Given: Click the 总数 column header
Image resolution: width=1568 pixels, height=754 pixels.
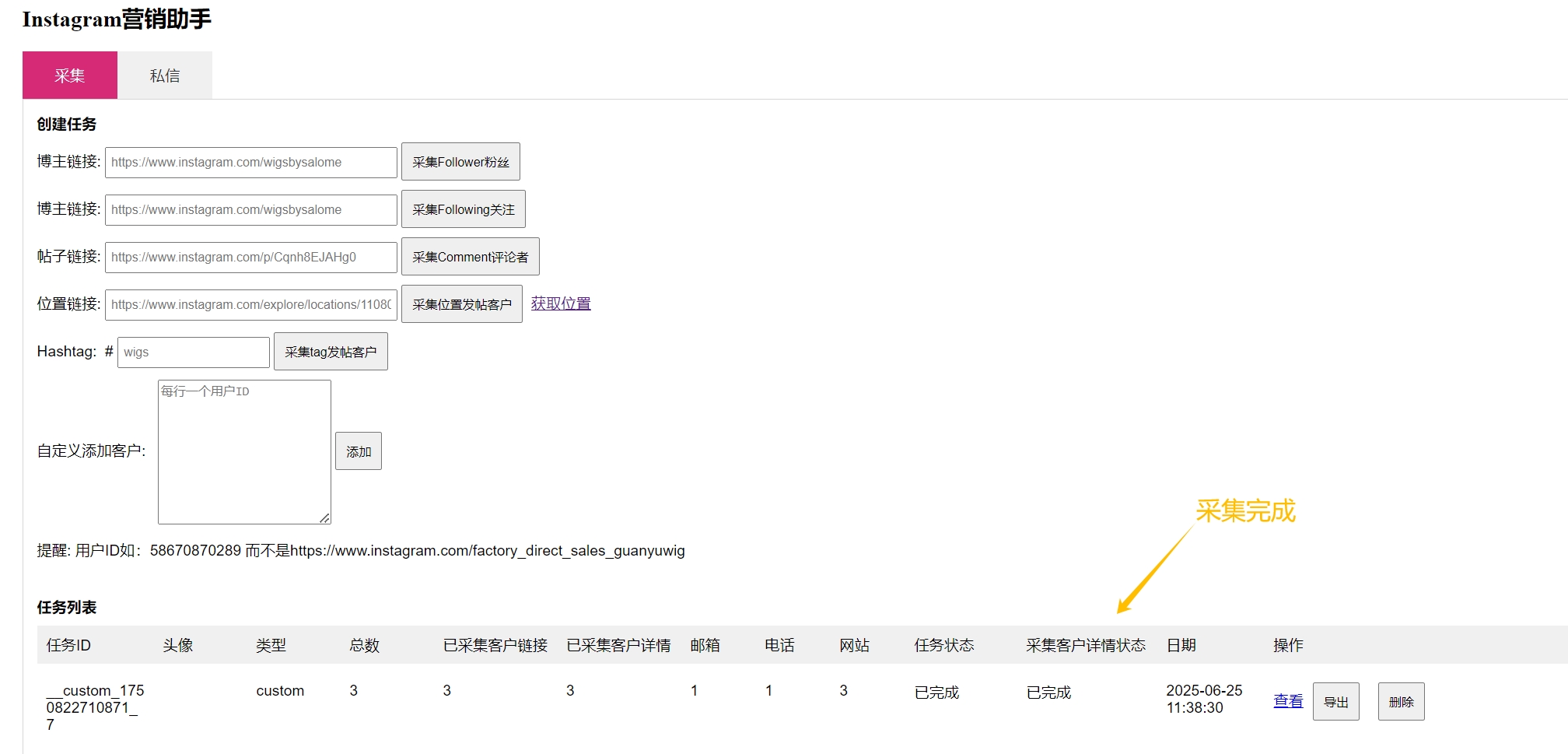Looking at the screenshot, I should (x=365, y=645).
